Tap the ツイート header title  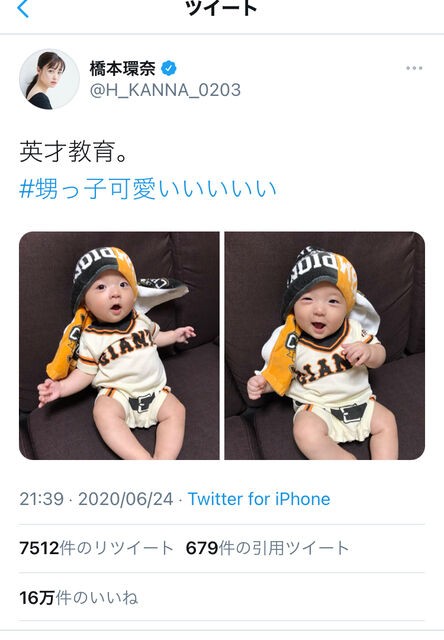(221, 8)
